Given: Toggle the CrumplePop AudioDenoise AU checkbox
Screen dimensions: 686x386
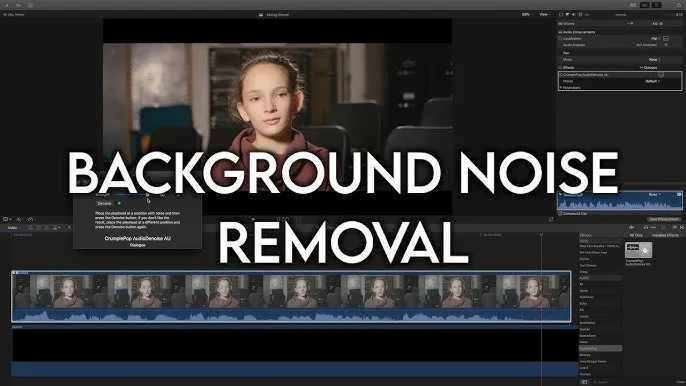Looking at the screenshot, I should point(560,74).
